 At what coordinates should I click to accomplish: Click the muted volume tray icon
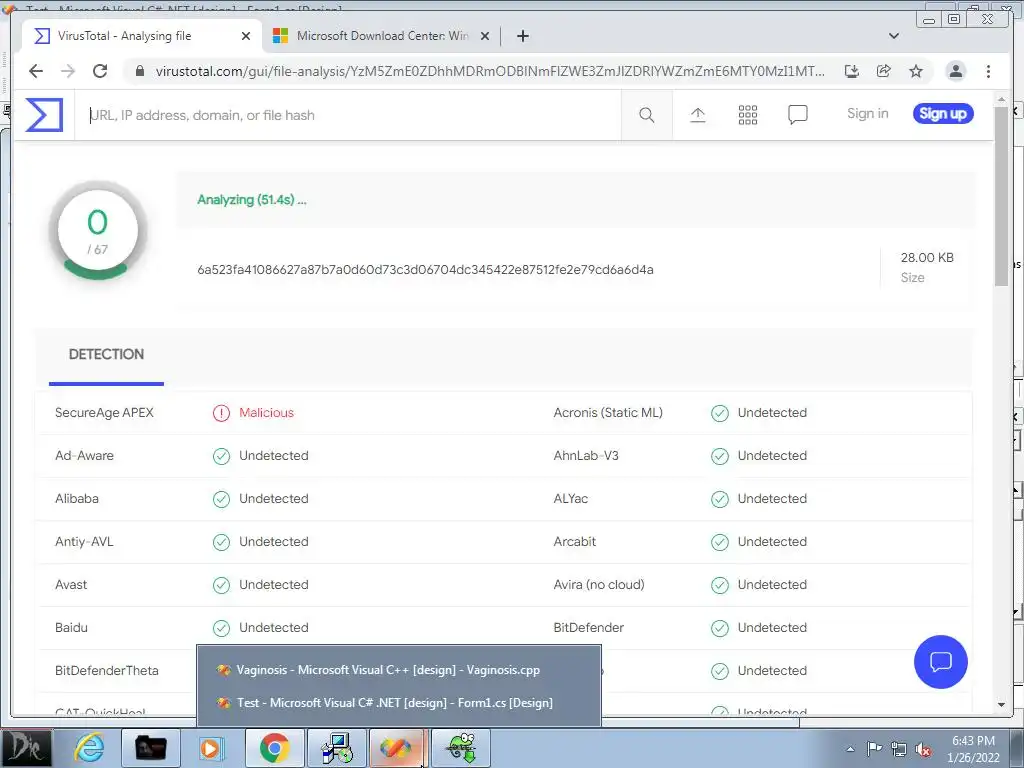tap(923, 749)
